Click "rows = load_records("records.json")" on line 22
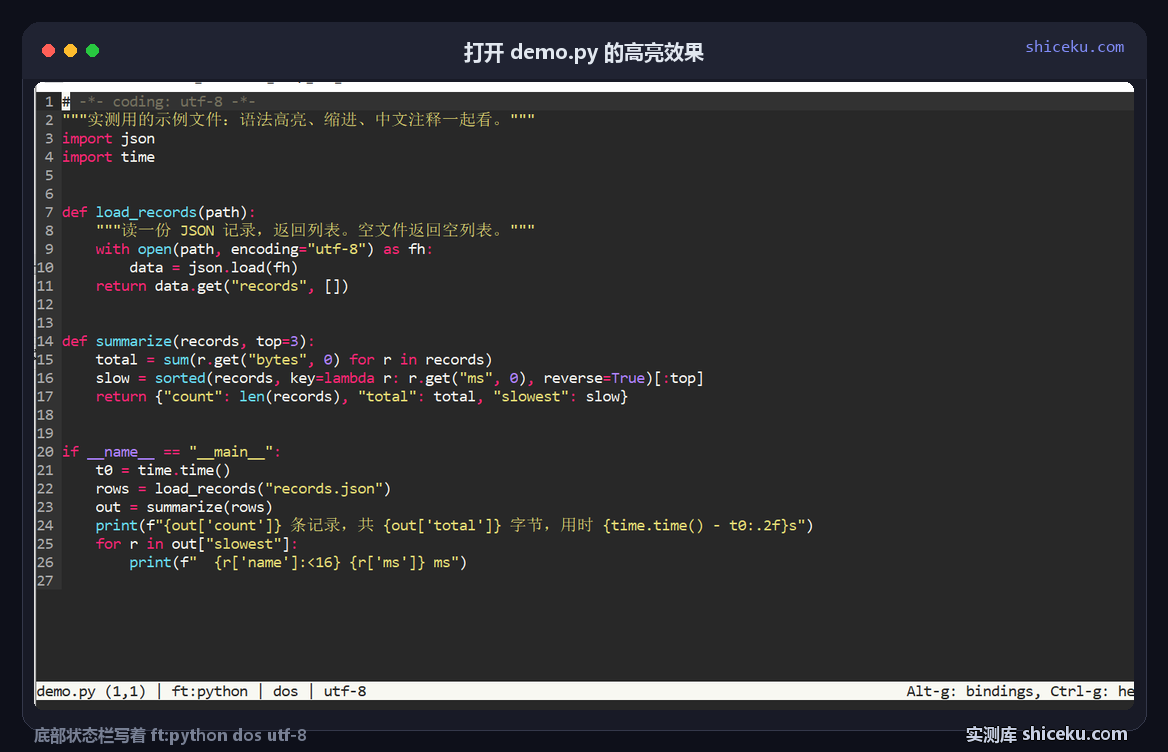 [x=244, y=488]
